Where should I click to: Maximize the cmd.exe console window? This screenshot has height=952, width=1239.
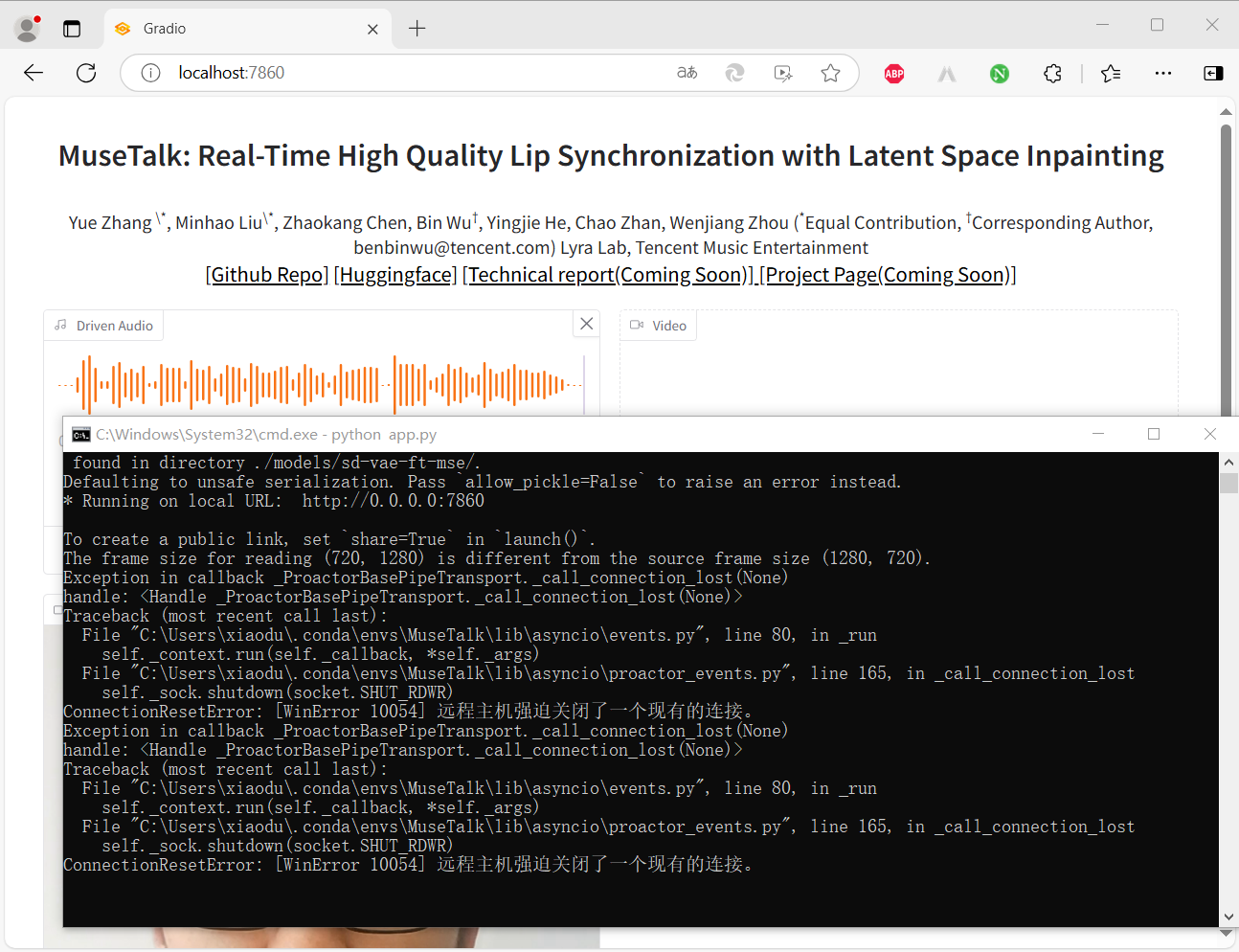click(1154, 434)
